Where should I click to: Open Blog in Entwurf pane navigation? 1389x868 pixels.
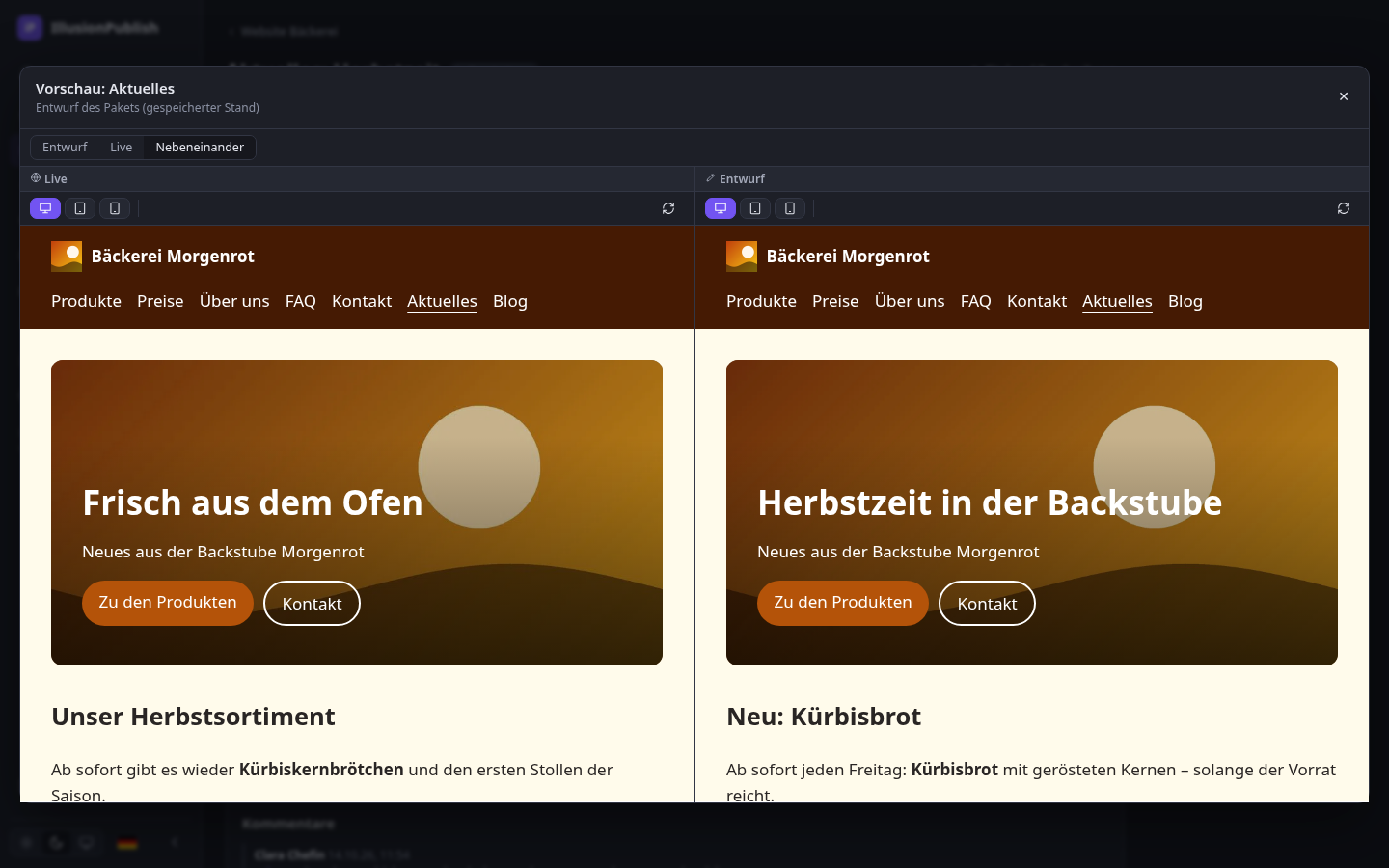pos(1185,301)
